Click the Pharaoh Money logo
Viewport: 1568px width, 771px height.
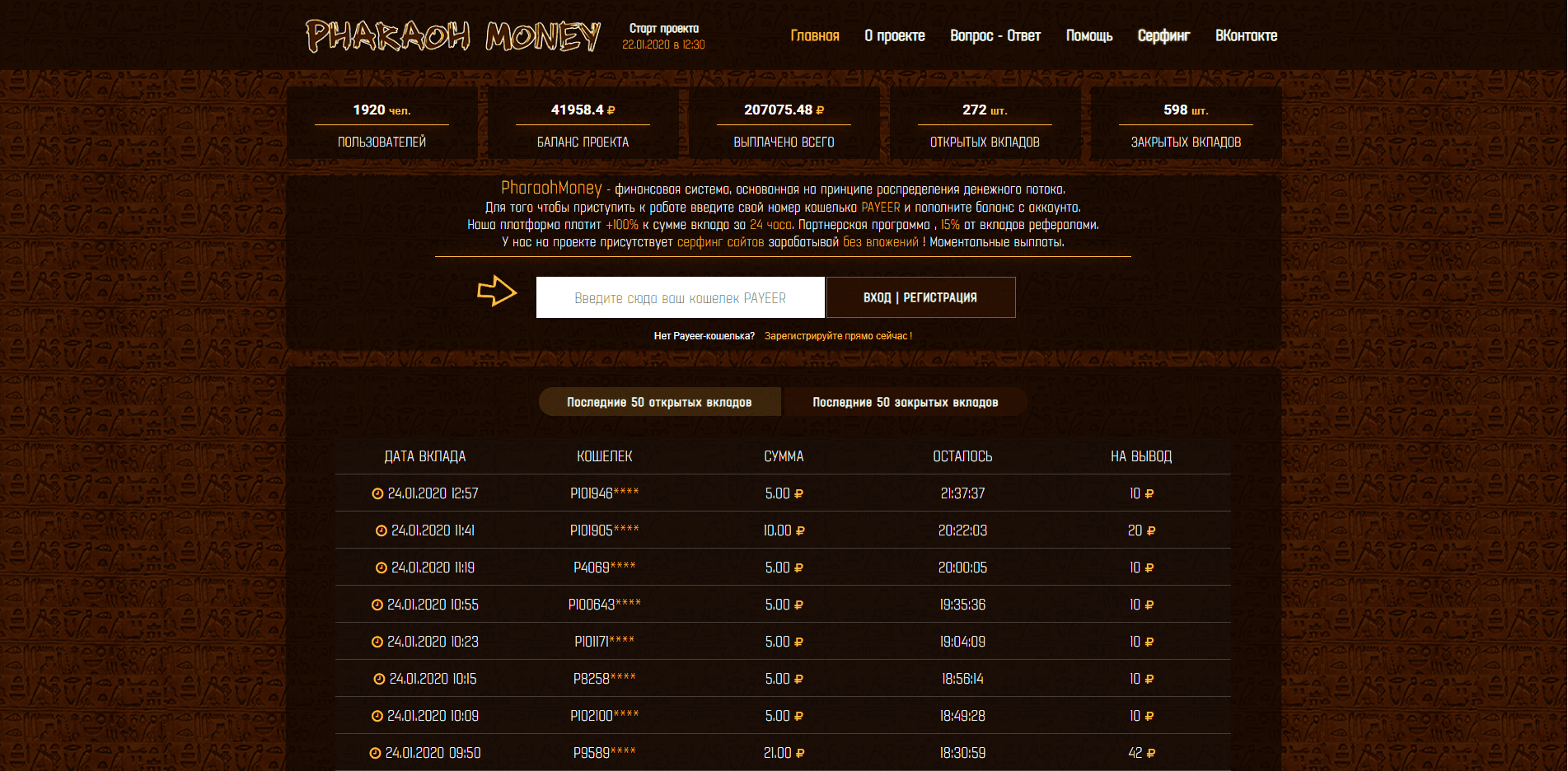452,36
